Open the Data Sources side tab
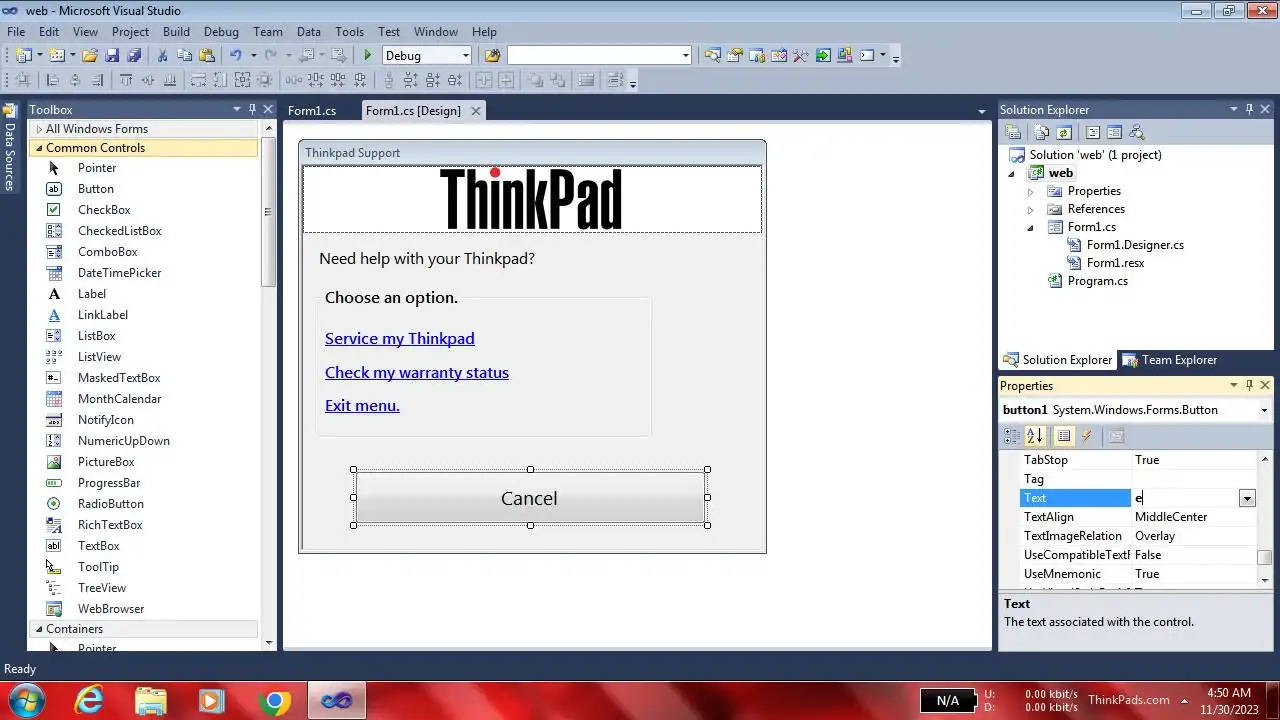 10,147
